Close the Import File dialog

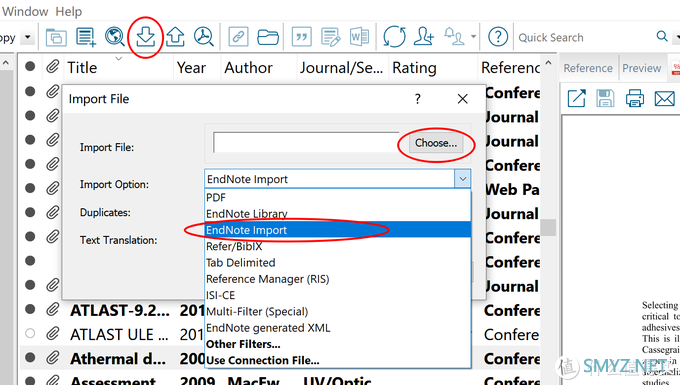click(x=462, y=99)
